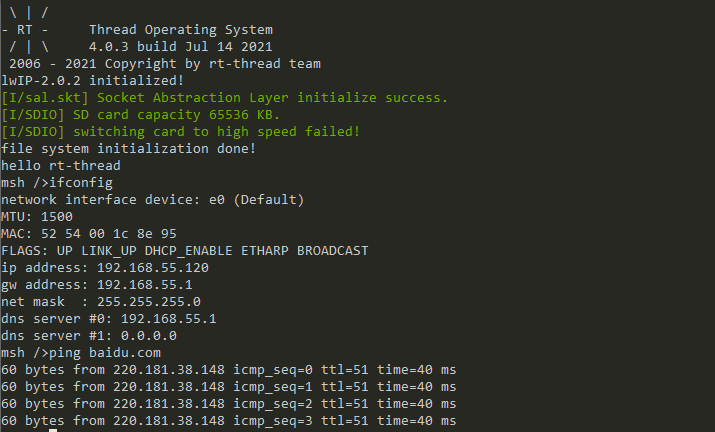The image size is (715, 432).
Task: Click the 'lwIP-2.0.2 initialized!' line
Action: click(x=93, y=81)
